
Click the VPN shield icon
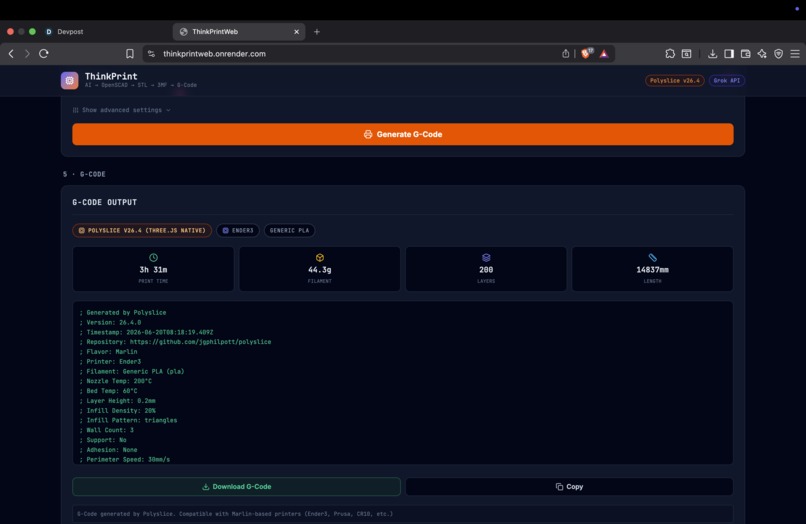point(778,53)
